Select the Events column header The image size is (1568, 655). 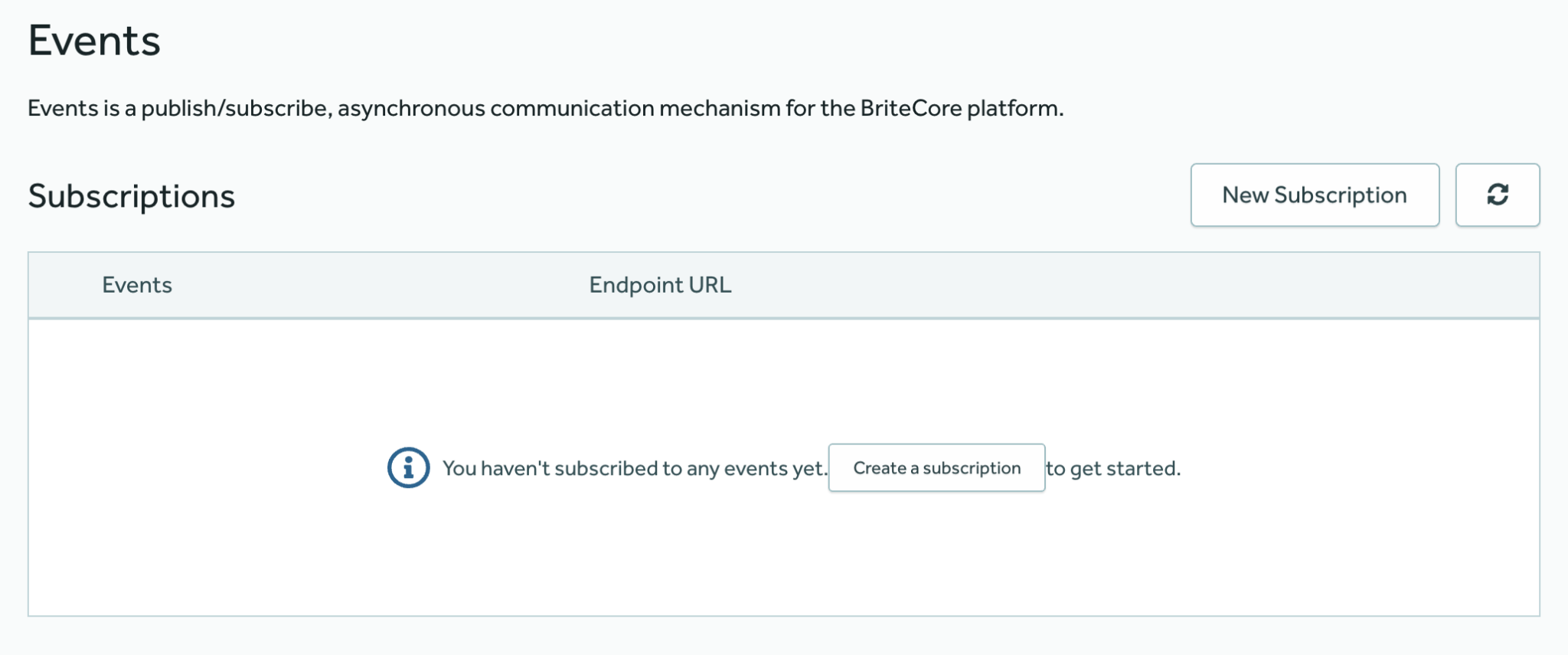137,285
